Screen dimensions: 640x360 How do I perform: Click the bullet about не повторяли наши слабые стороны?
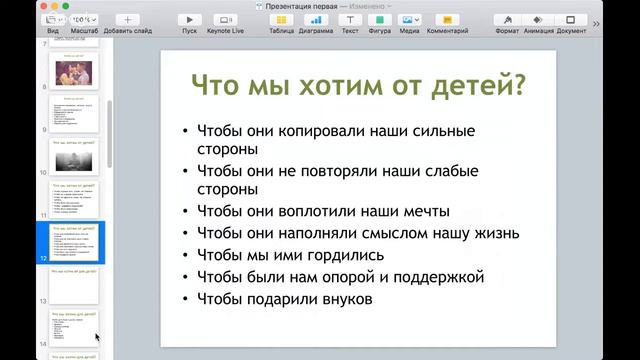tap(338, 180)
